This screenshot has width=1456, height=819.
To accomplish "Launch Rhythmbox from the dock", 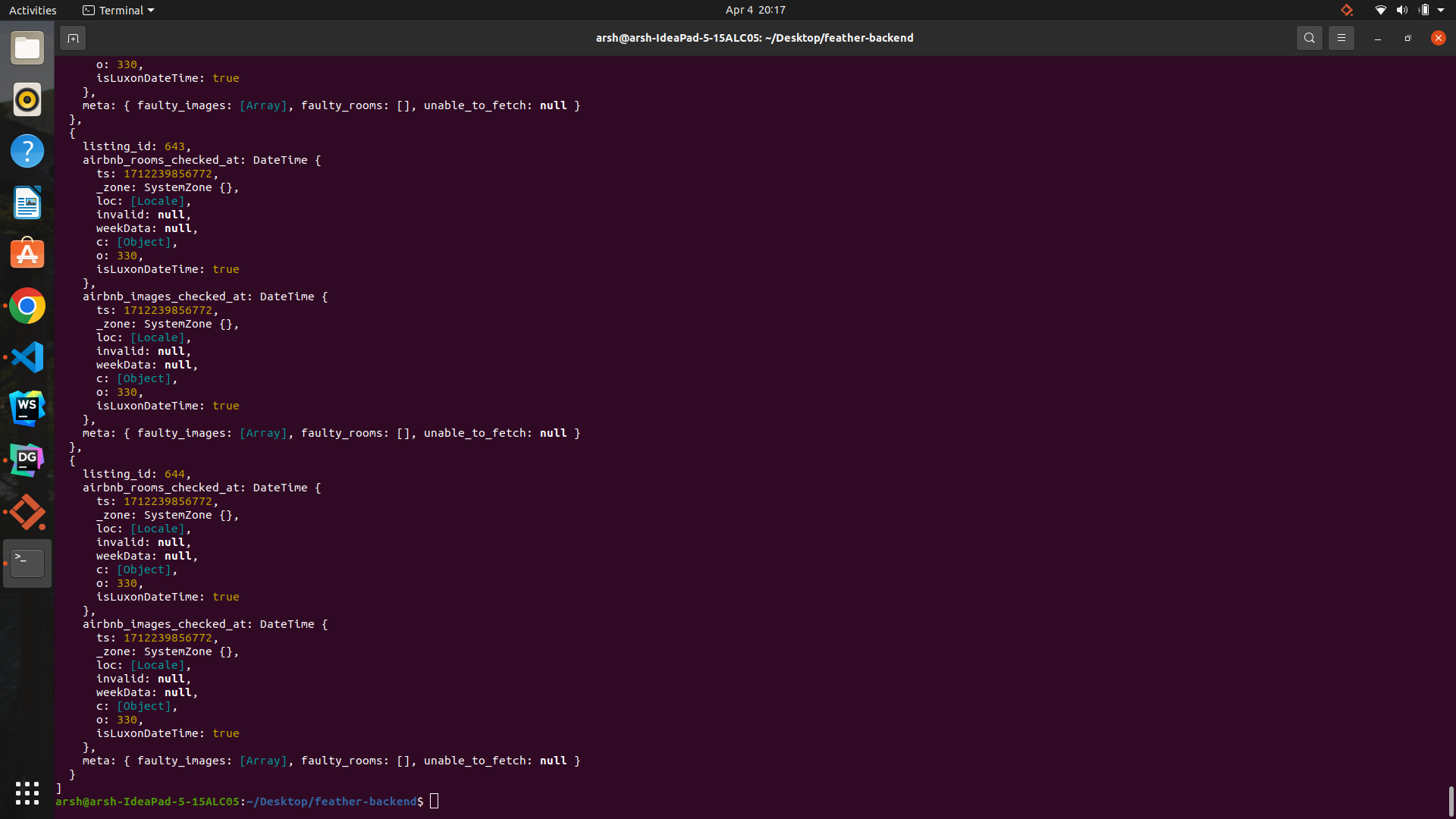I will click(27, 100).
